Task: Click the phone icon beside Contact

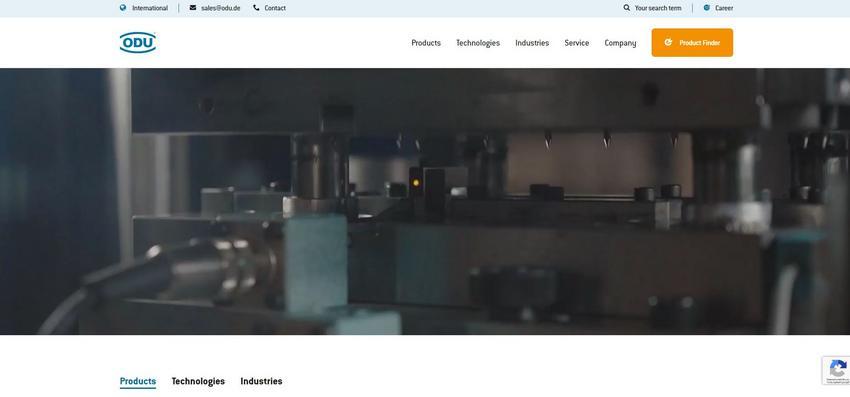Action: click(256, 8)
